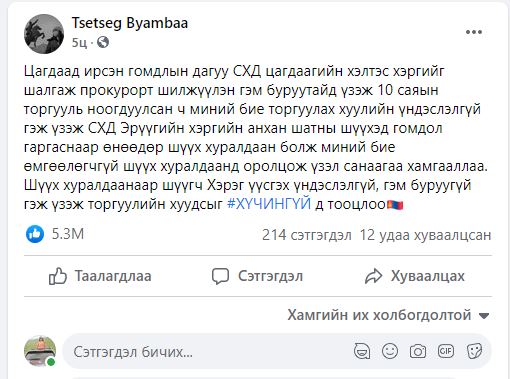
Task: Attach a photo using the camera icon
Action: pyautogui.click(x=418, y=351)
